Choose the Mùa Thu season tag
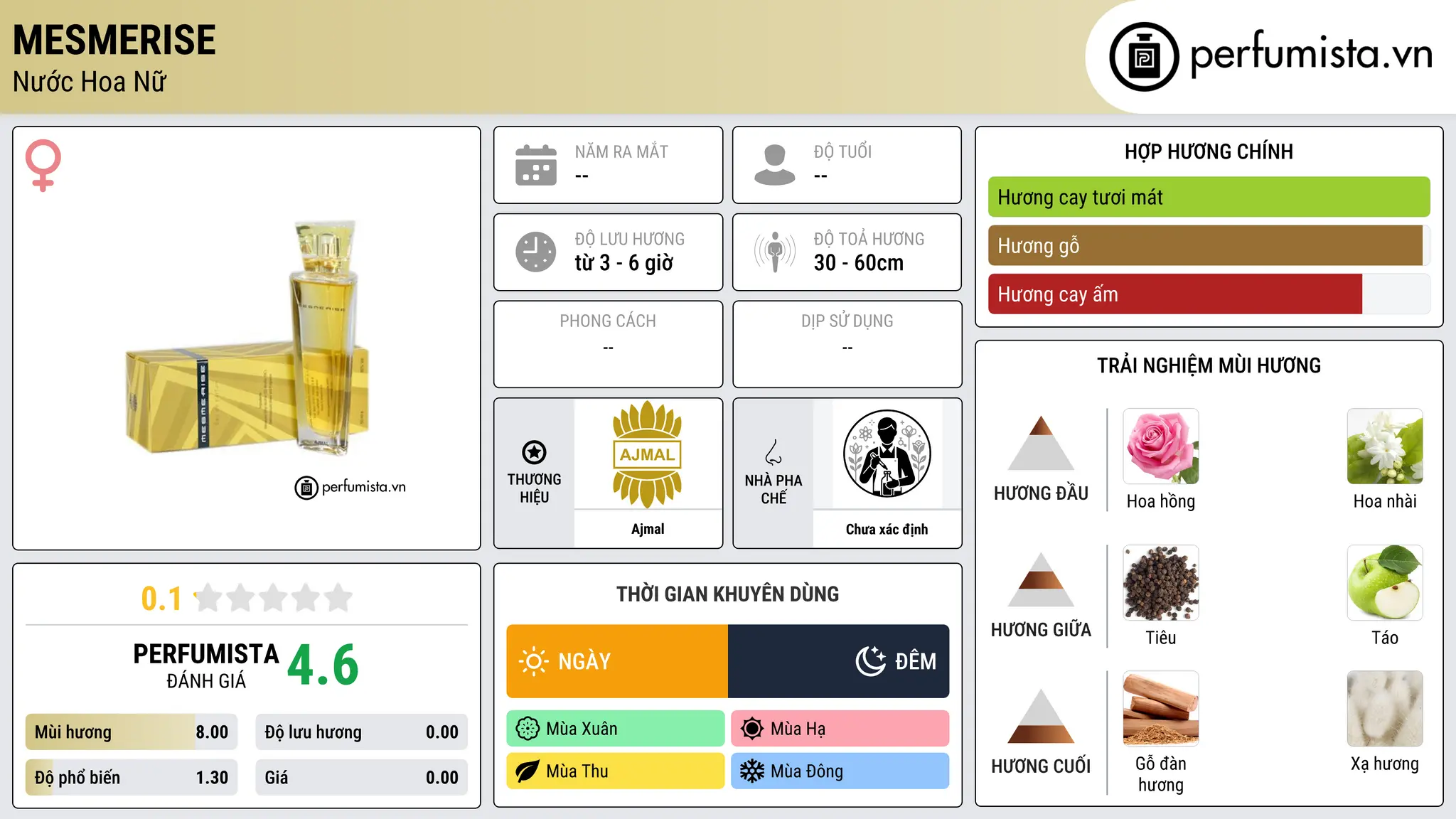Screen dimensions: 1456x819 click(x=616, y=771)
